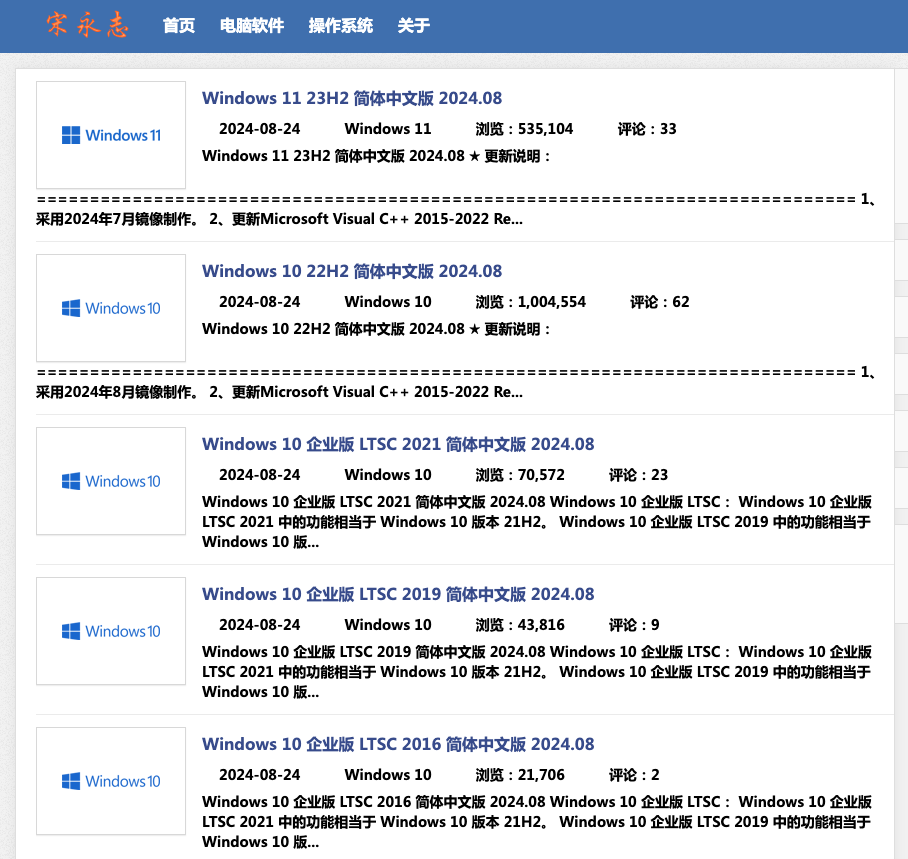Click the 评论：2 comment count
The width and height of the screenshot is (908, 859).
pos(634,775)
